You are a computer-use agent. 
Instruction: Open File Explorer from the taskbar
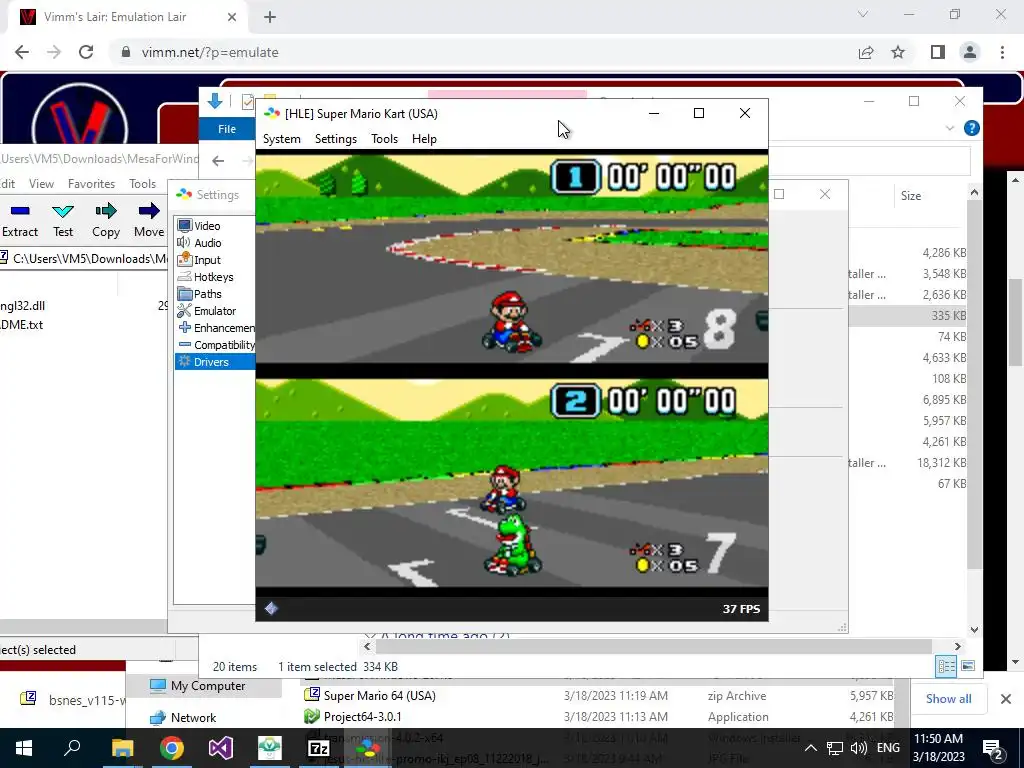[122, 748]
